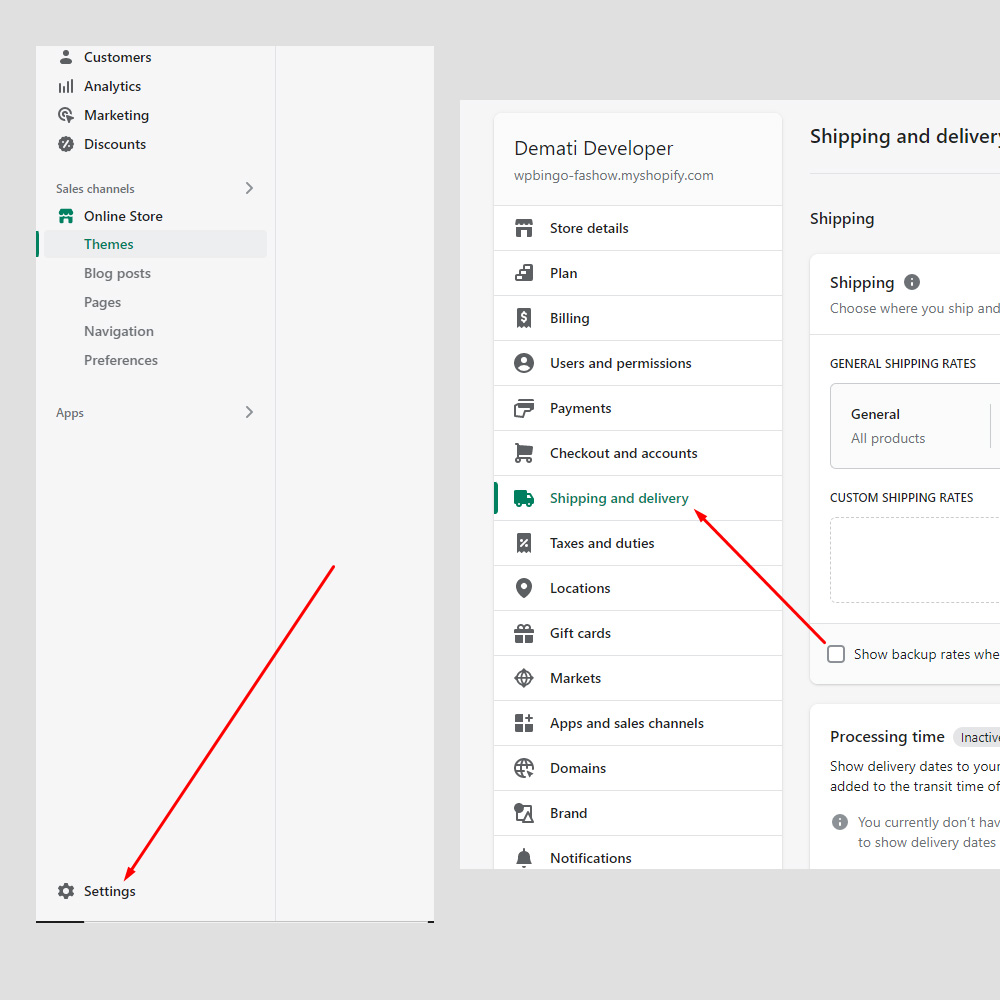This screenshot has height=1000, width=1000.
Task: Click the Discounts badge icon
Action: pyautogui.click(x=66, y=144)
